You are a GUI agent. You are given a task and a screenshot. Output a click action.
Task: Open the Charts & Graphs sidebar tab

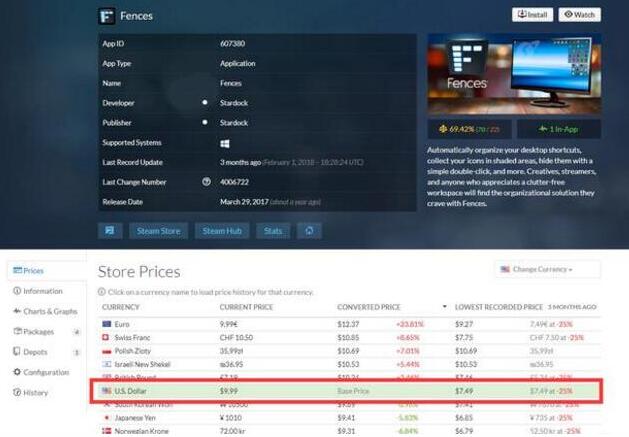[45, 311]
